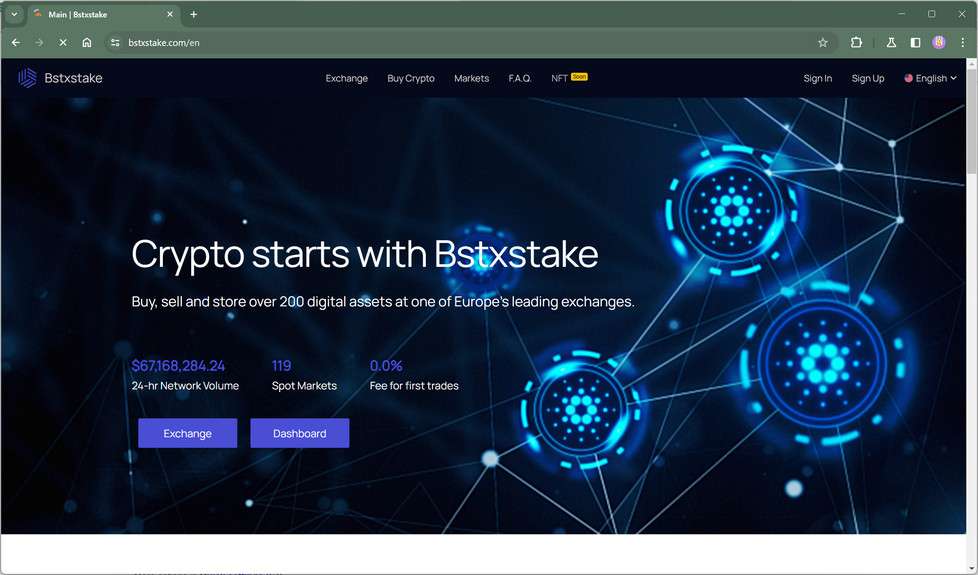Toggle the browser side panel icon
The width and height of the screenshot is (978, 575).
(x=915, y=42)
